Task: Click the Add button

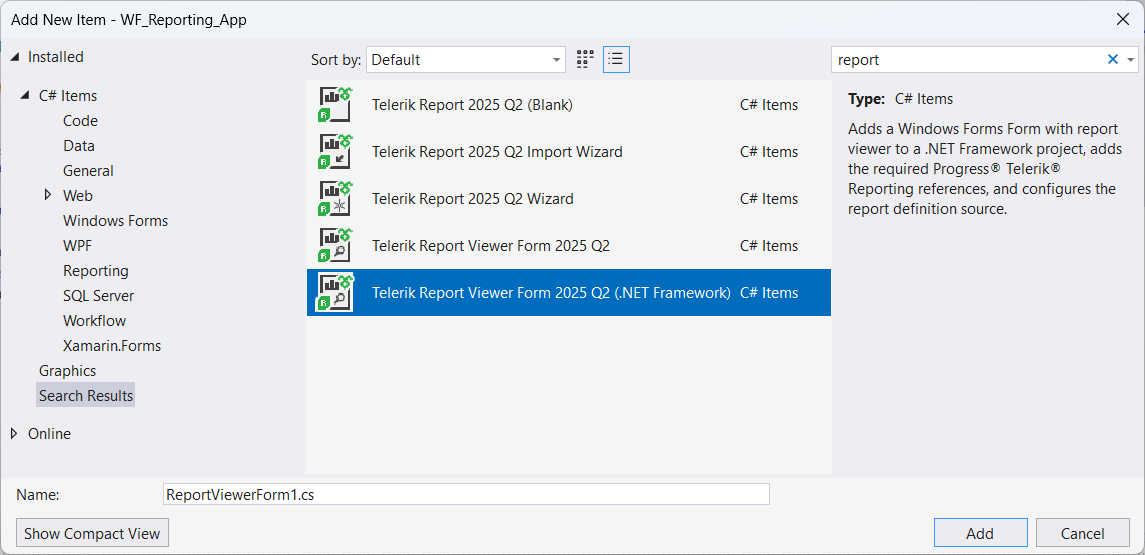Action: (980, 533)
